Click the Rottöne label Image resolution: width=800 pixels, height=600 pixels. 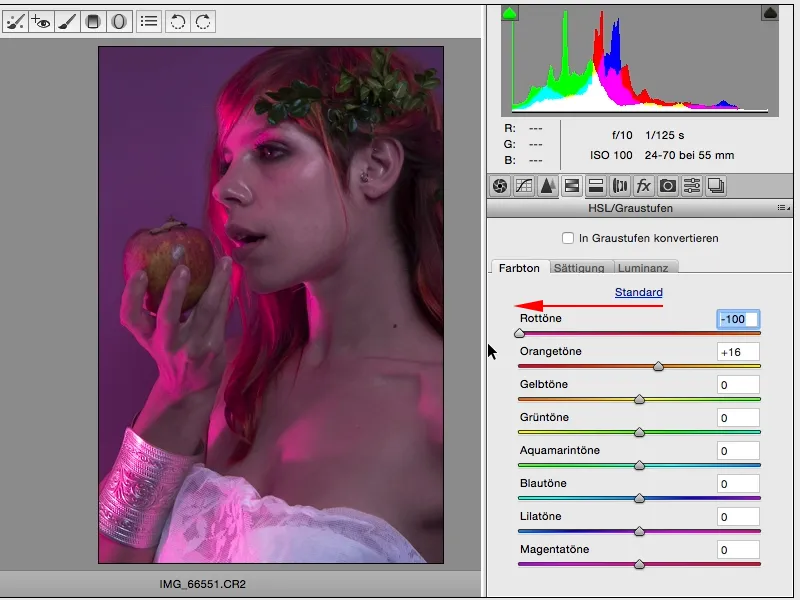540,318
